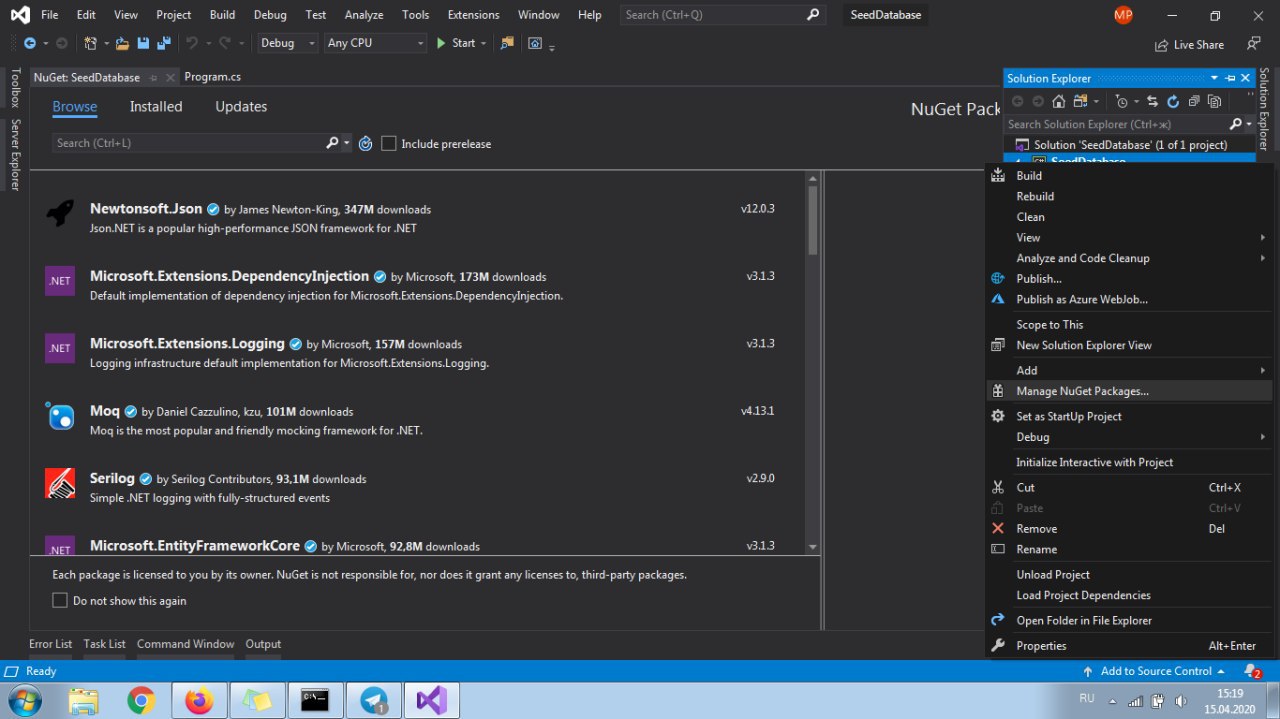Open Windows Explorer from the taskbar
1280x719 pixels.
pyautogui.click(x=84, y=701)
